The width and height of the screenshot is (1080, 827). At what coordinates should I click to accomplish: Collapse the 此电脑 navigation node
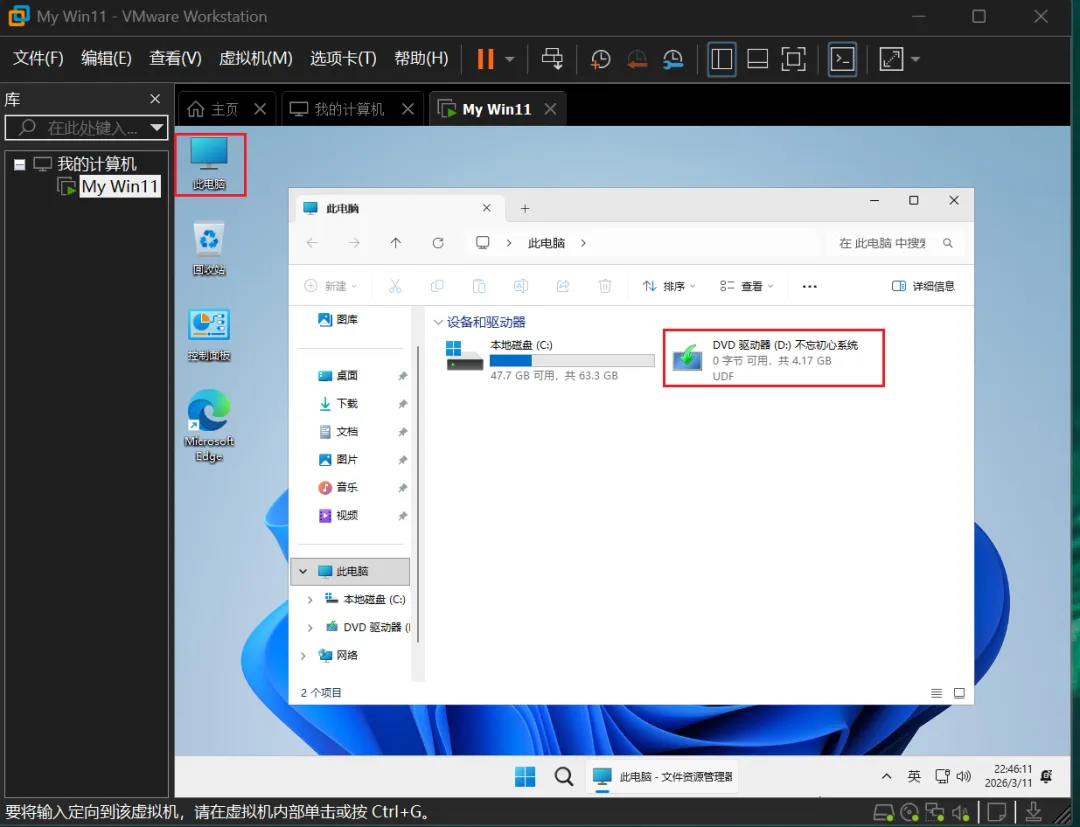(x=303, y=572)
